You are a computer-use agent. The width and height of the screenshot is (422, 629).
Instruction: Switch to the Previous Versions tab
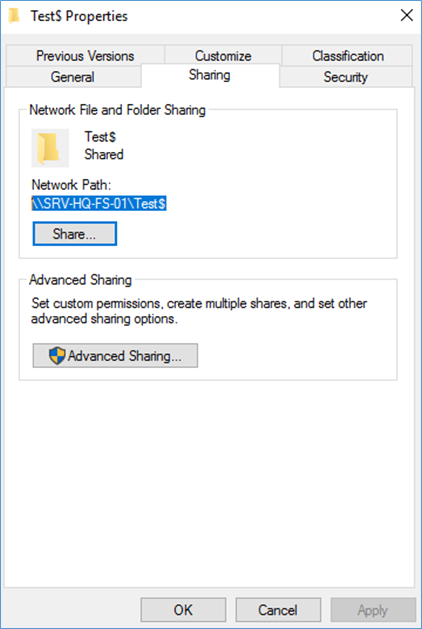(85, 56)
